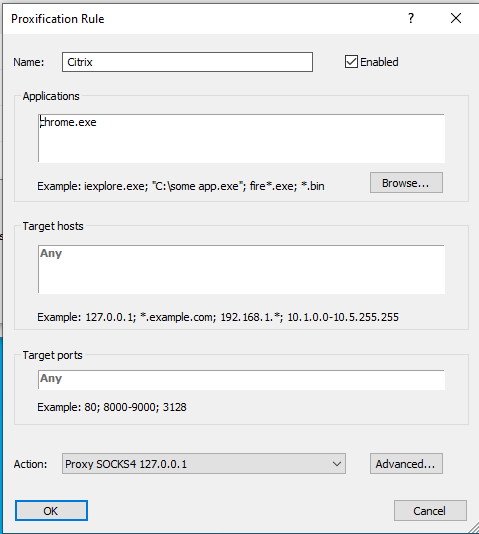Open the dialog help question mark
This screenshot has width=479, height=534.
tap(411, 18)
